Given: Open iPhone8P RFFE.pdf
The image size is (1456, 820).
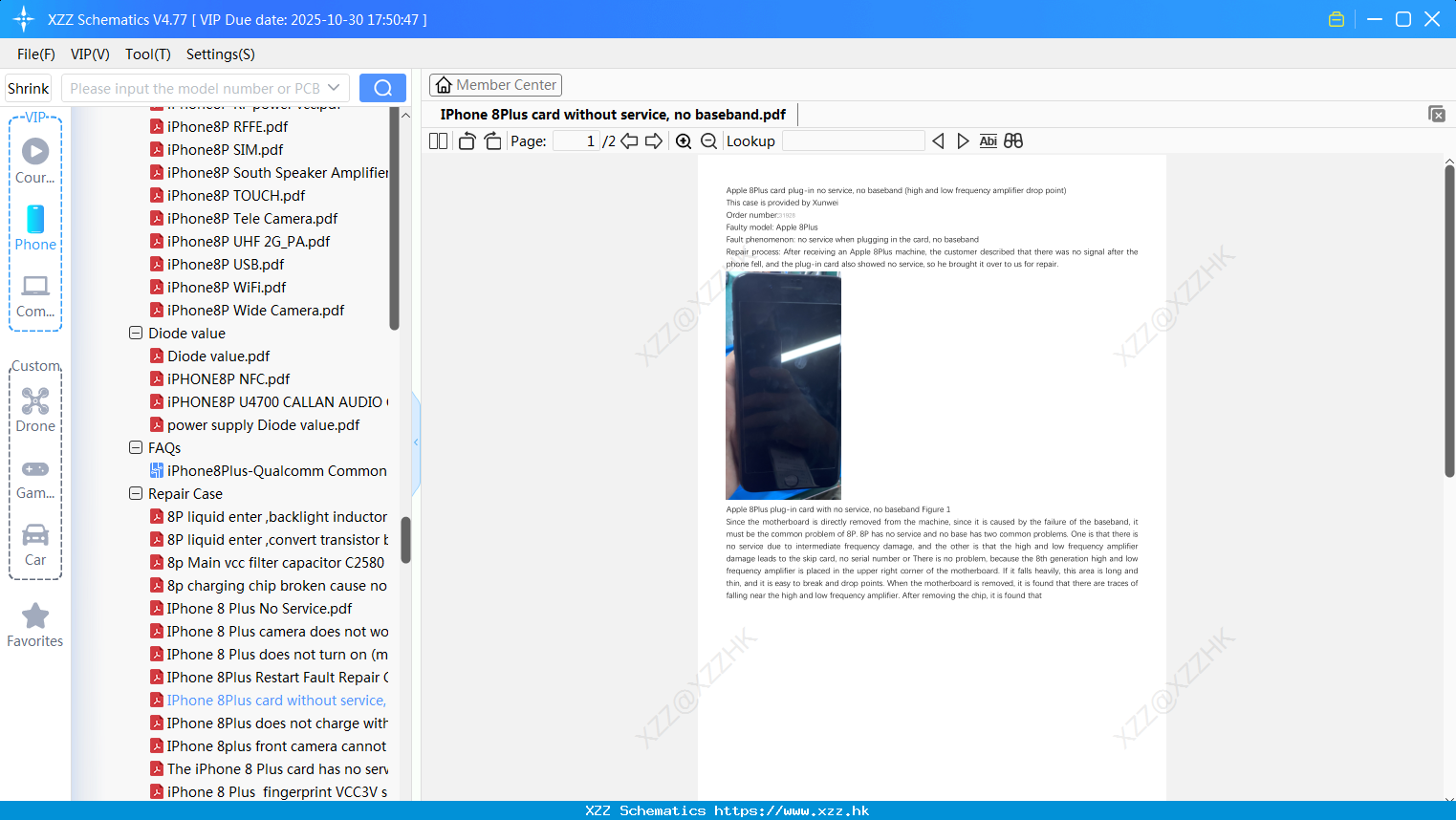Looking at the screenshot, I should coord(228,126).
